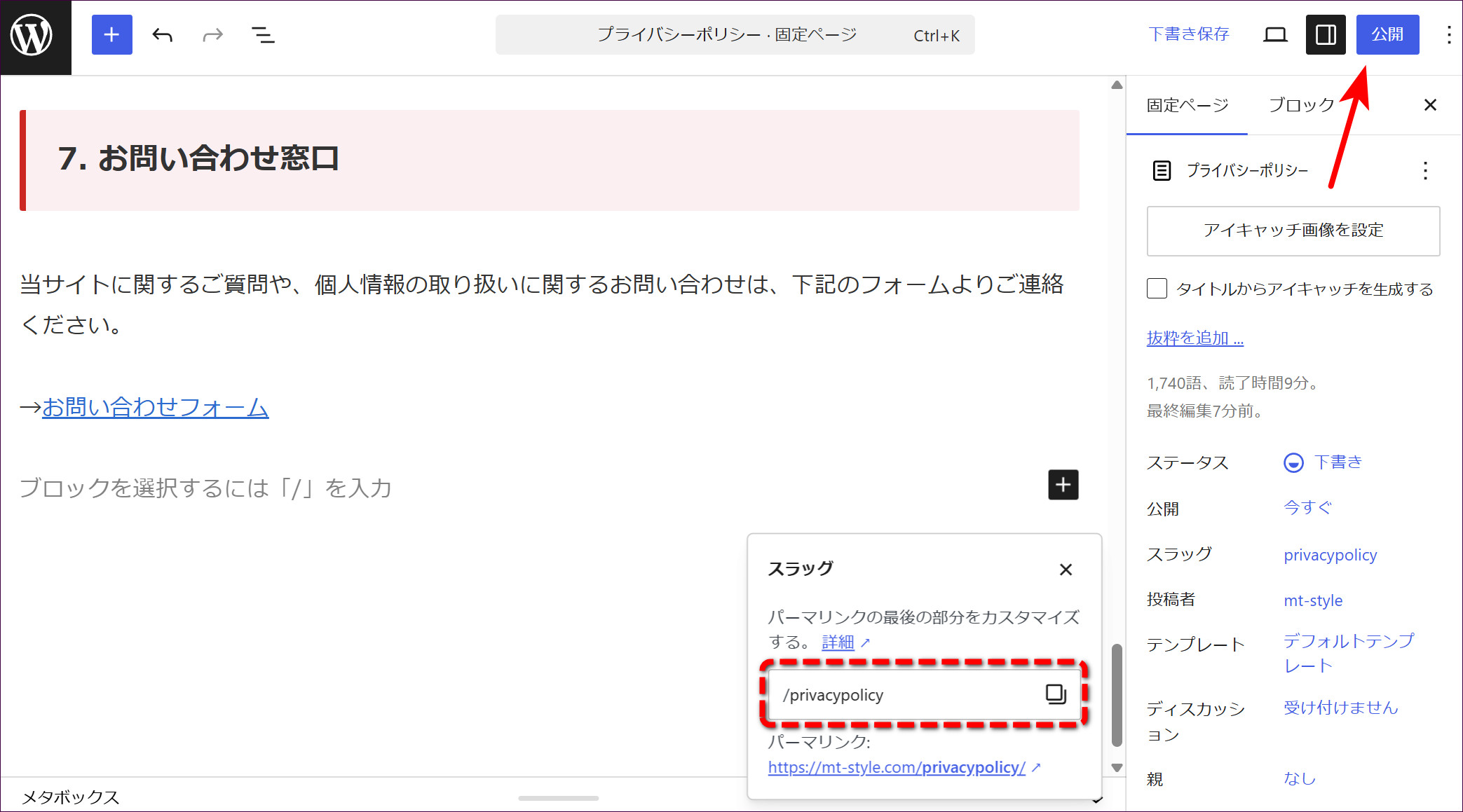This screenshot has width=1463, height=812.
Task: Add a block with the black plus button
Action: coord(1063,485)
